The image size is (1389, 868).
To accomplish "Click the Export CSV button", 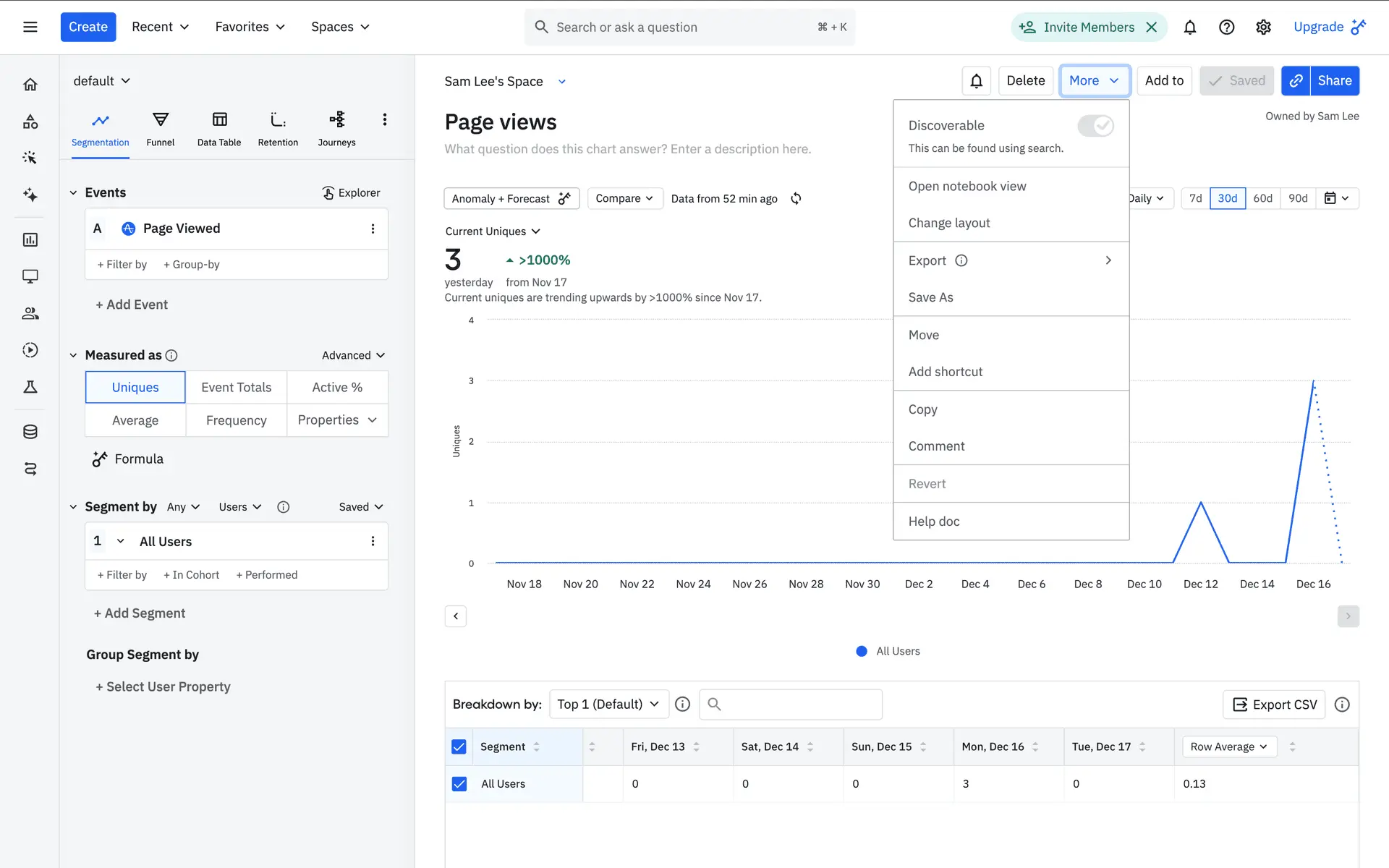I will [1274, 704].
